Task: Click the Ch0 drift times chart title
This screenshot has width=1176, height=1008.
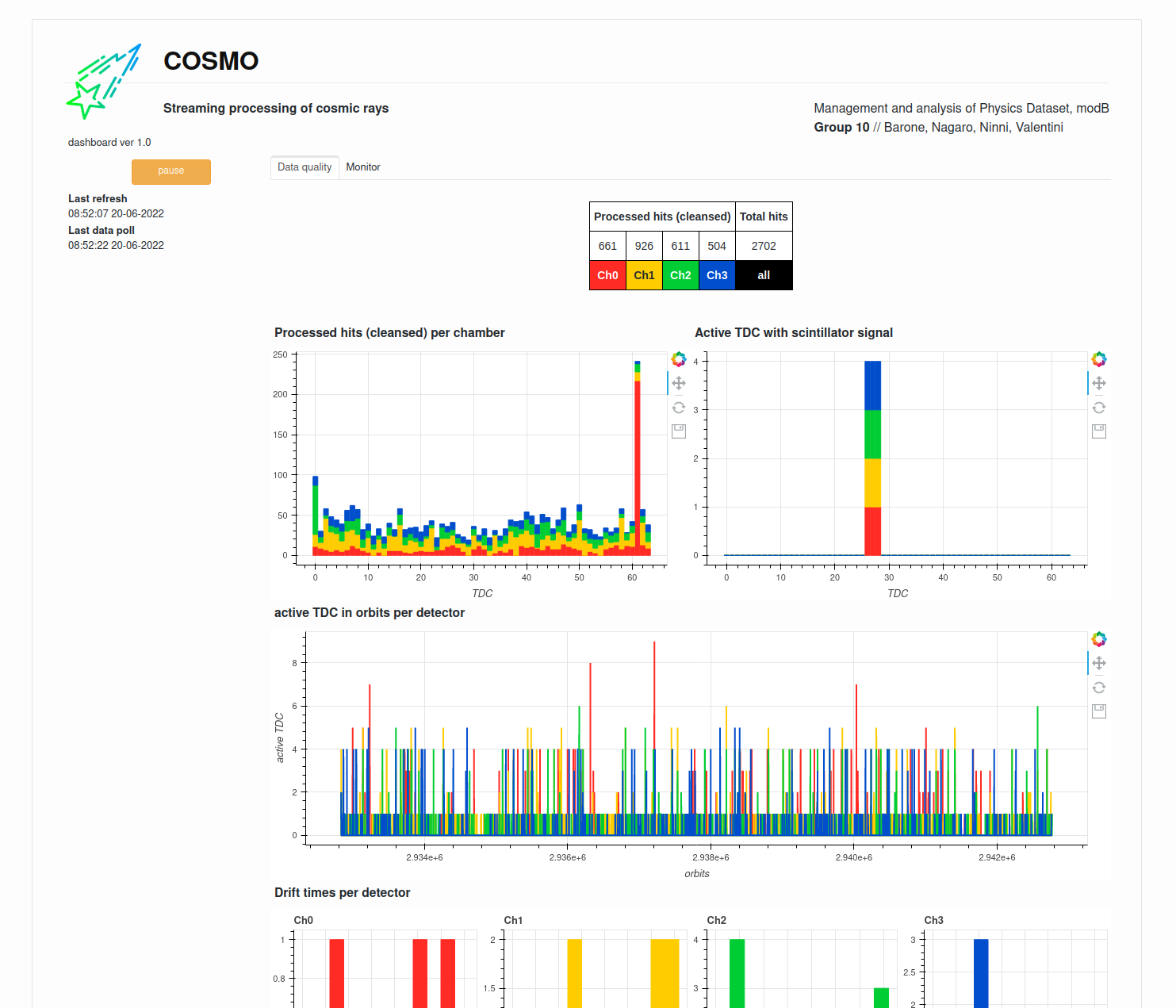Action: click(x=304, y=920)
